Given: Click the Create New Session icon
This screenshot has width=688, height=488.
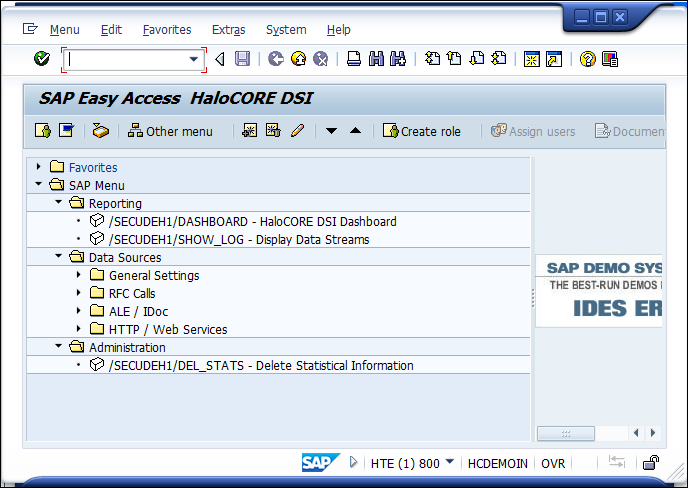Looking at the screenshot, I should [532, 58].
